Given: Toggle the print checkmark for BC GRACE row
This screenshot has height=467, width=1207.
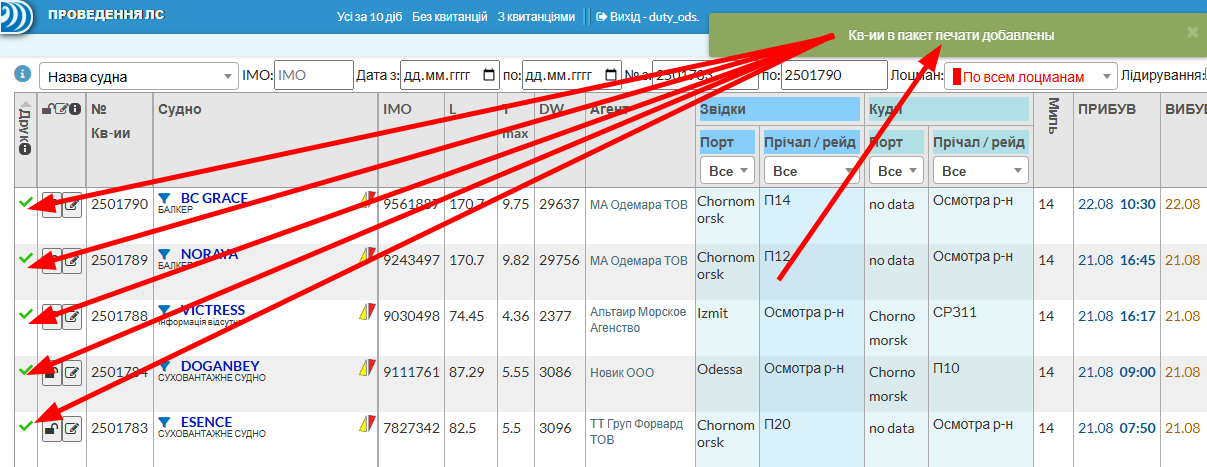Looking at the screenshot, I should click(x=25, y=203).
